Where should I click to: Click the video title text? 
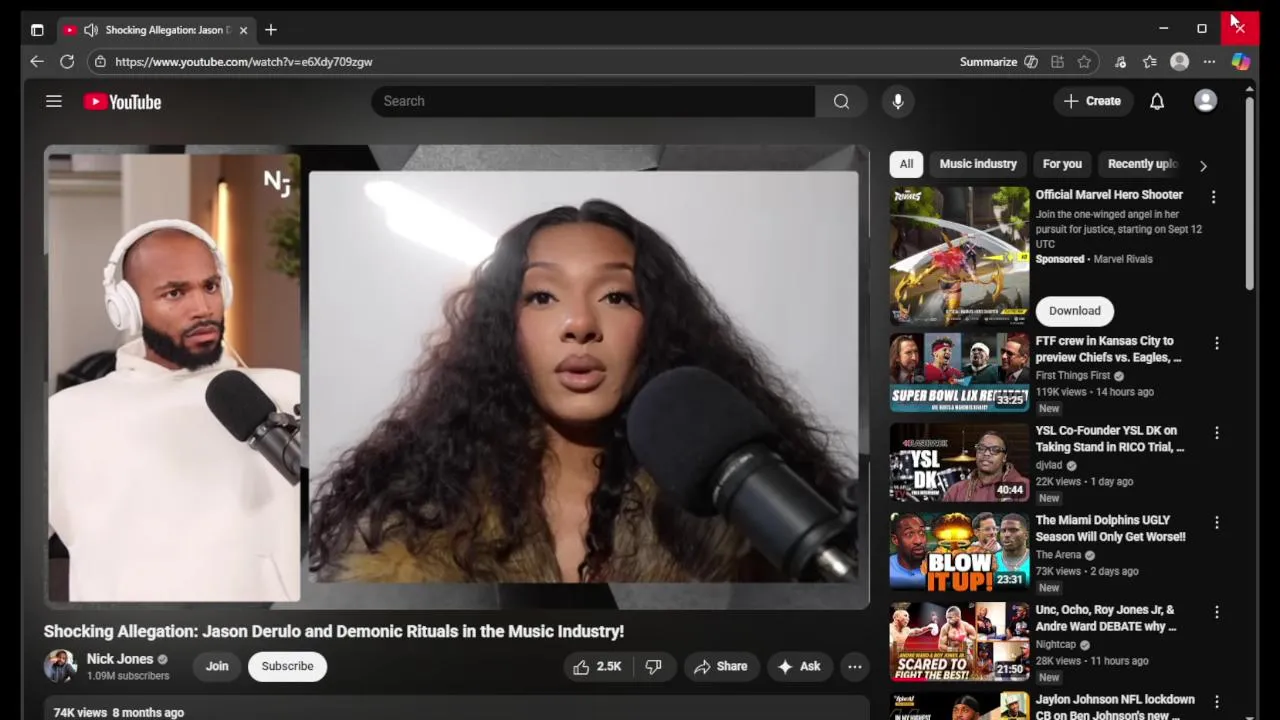click(x=333, y=631)
